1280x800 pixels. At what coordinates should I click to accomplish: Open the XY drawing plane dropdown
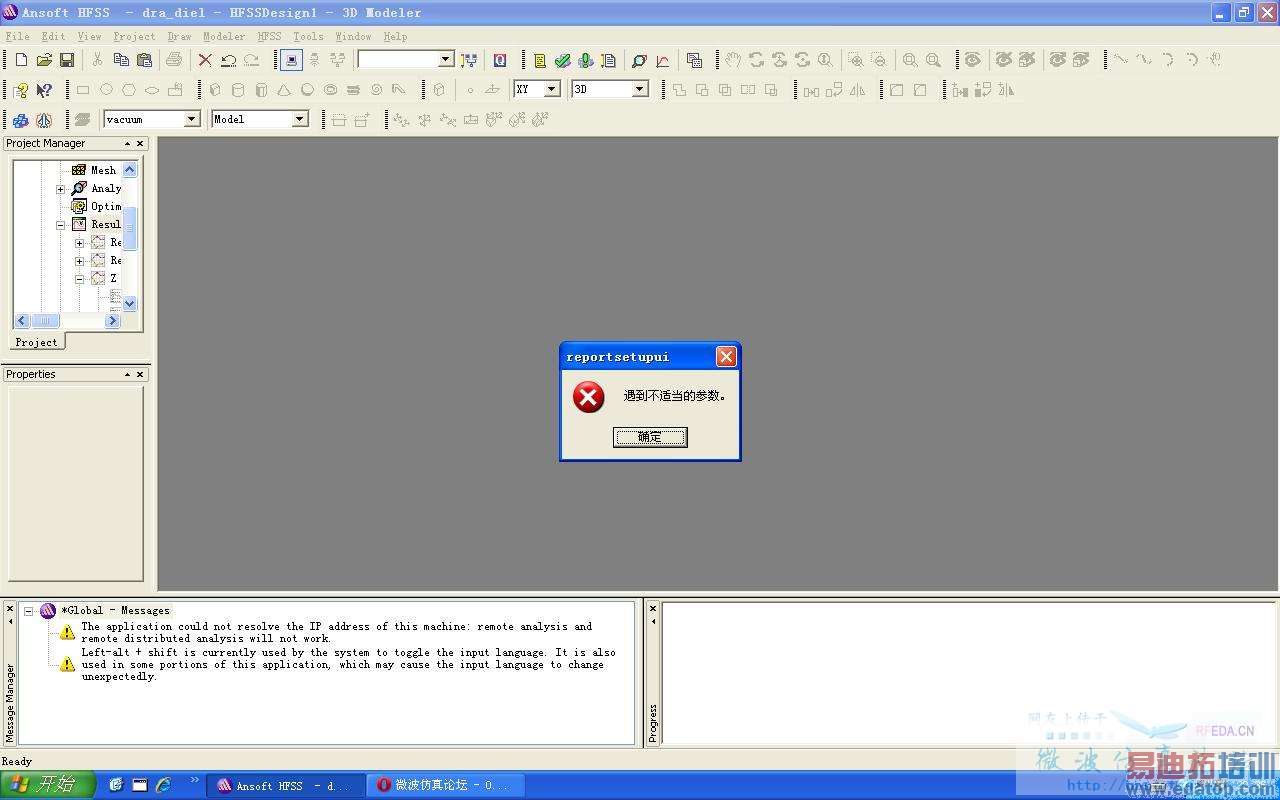tap(551, 89)
